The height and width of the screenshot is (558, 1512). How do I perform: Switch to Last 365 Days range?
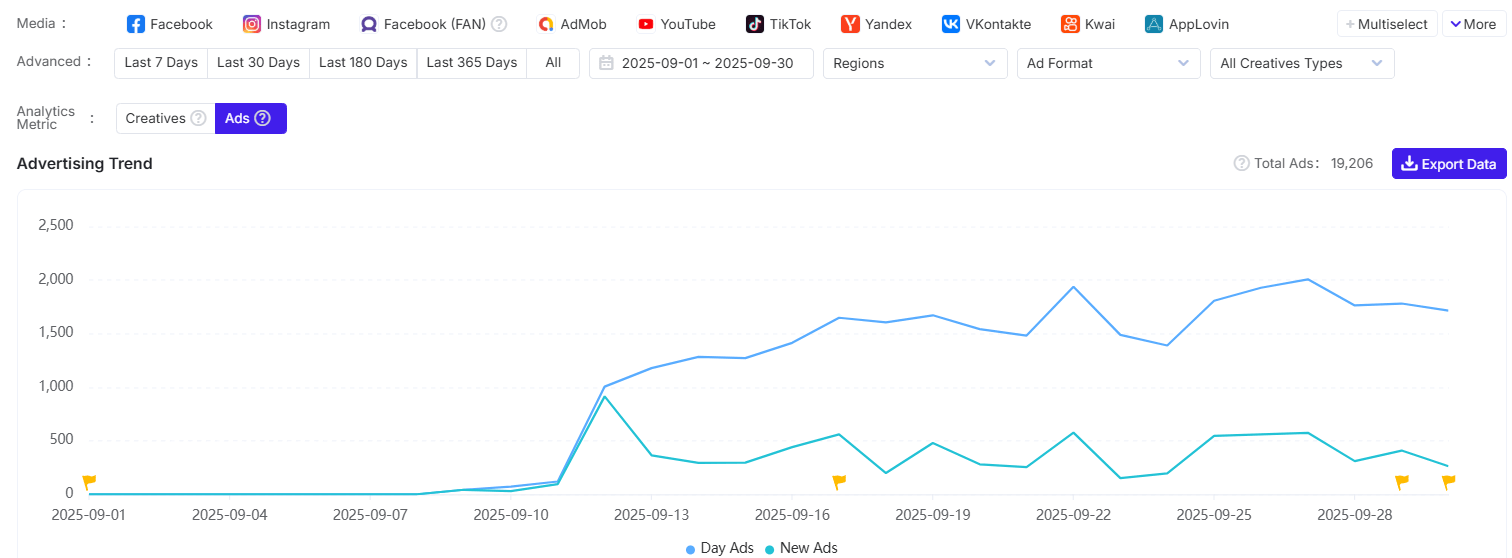(471, 63)
